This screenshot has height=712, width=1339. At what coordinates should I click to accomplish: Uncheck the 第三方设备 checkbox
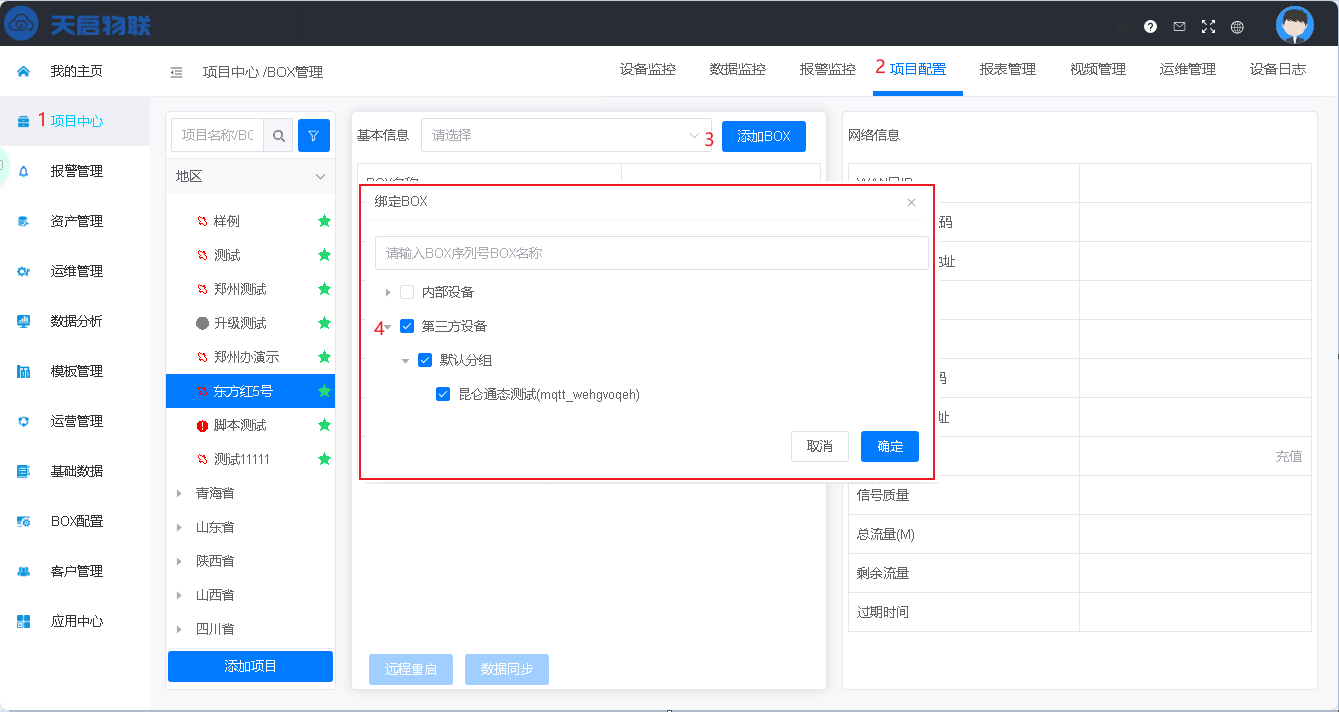pos(407,326)
